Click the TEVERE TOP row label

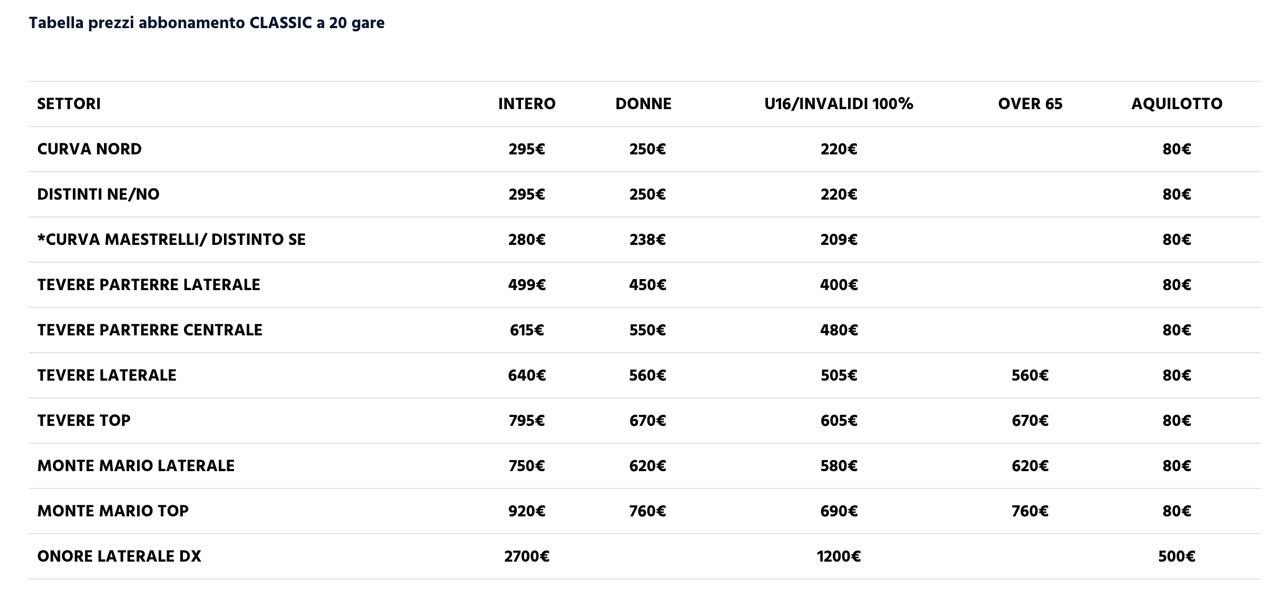pos(84,420)
